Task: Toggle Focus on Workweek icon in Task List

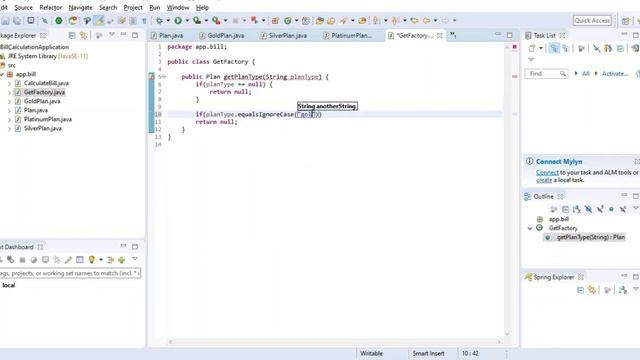Action: (582, 48)
